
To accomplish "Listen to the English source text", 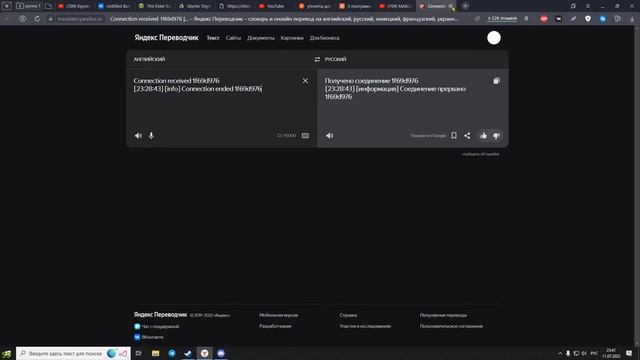I will pos(138,136).
